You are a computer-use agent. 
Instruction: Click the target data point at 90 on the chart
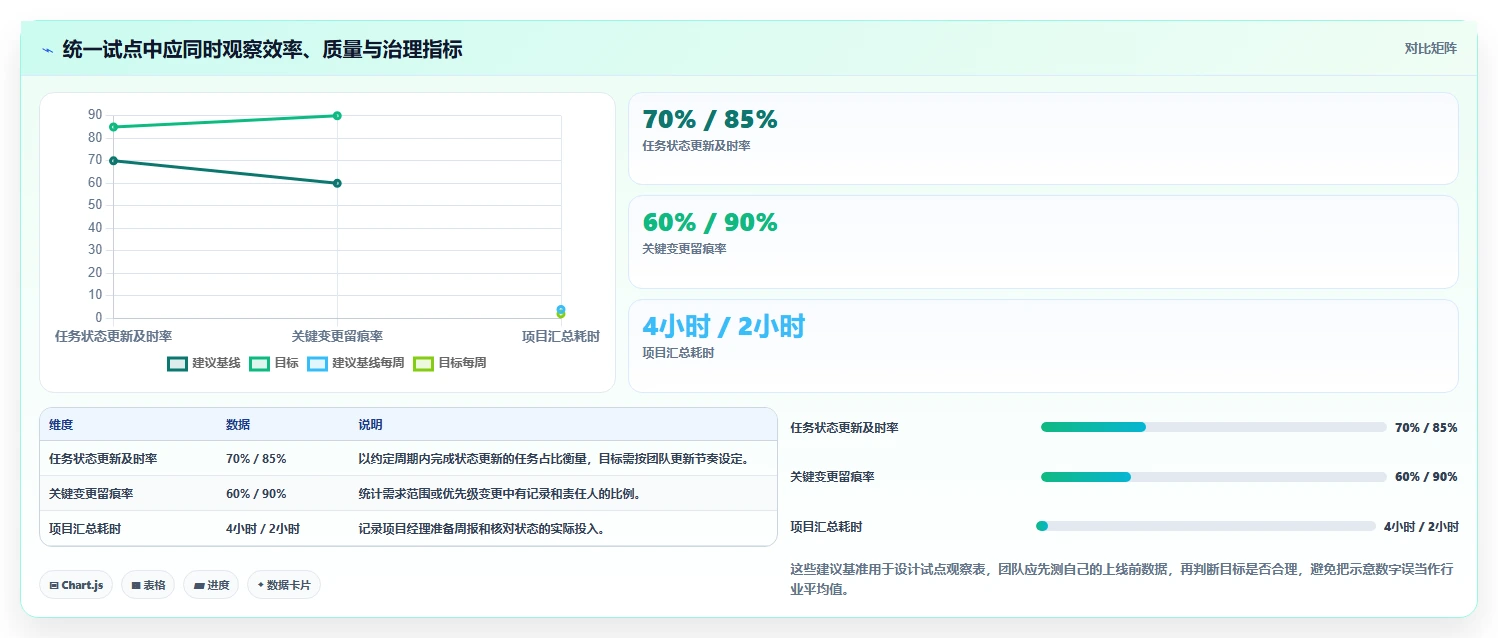click(337, 116)
